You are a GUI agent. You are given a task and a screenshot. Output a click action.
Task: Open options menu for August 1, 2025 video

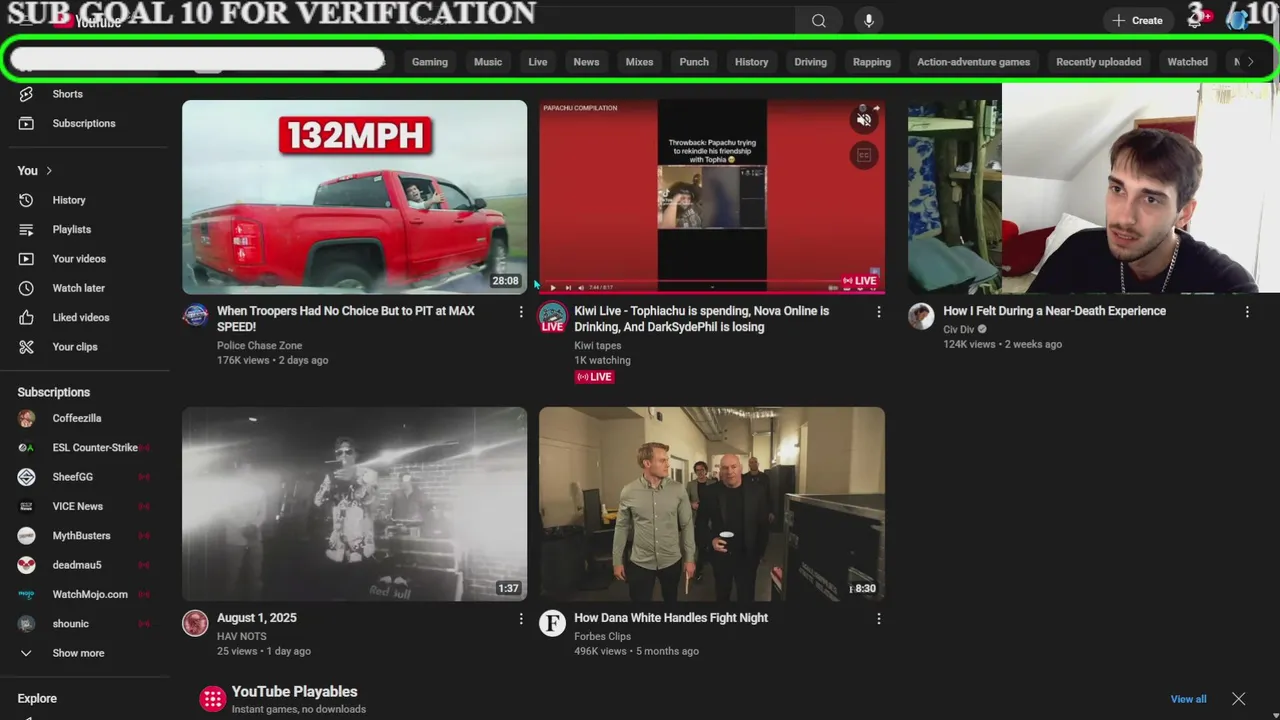click(521, 619)
